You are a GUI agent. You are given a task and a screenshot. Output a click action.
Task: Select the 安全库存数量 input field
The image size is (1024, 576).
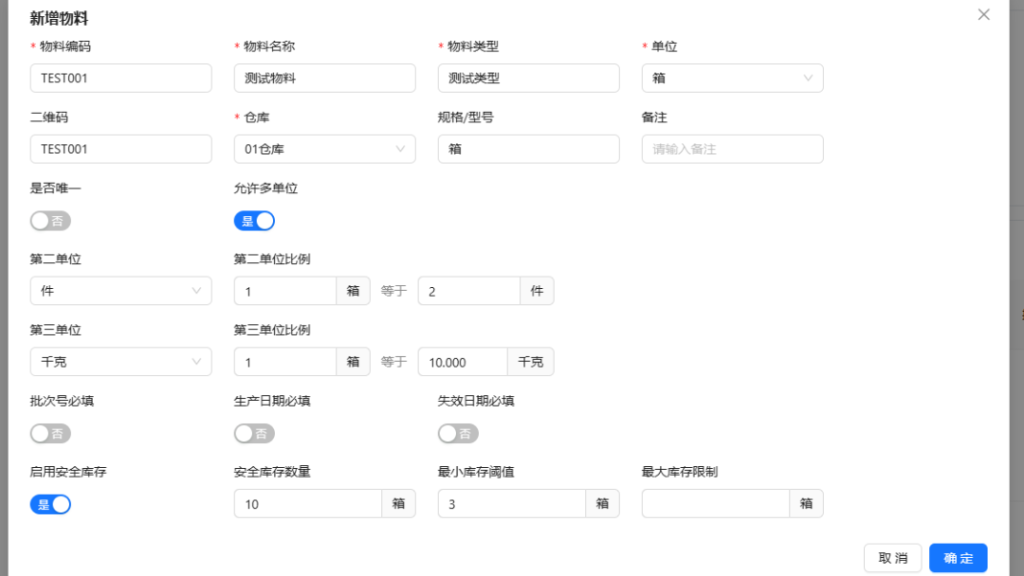[307, 504]
